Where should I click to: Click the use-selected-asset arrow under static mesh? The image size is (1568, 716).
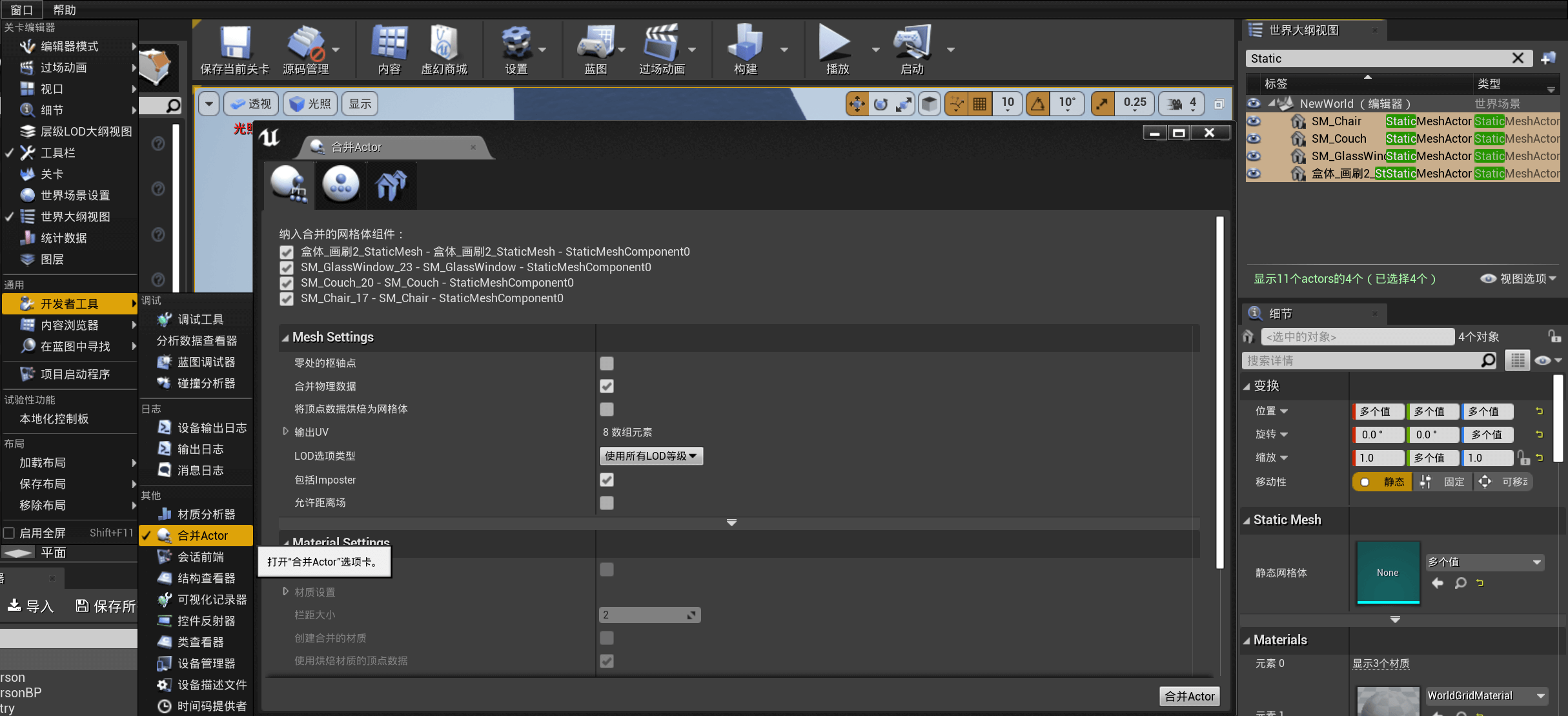(1438, 583)
